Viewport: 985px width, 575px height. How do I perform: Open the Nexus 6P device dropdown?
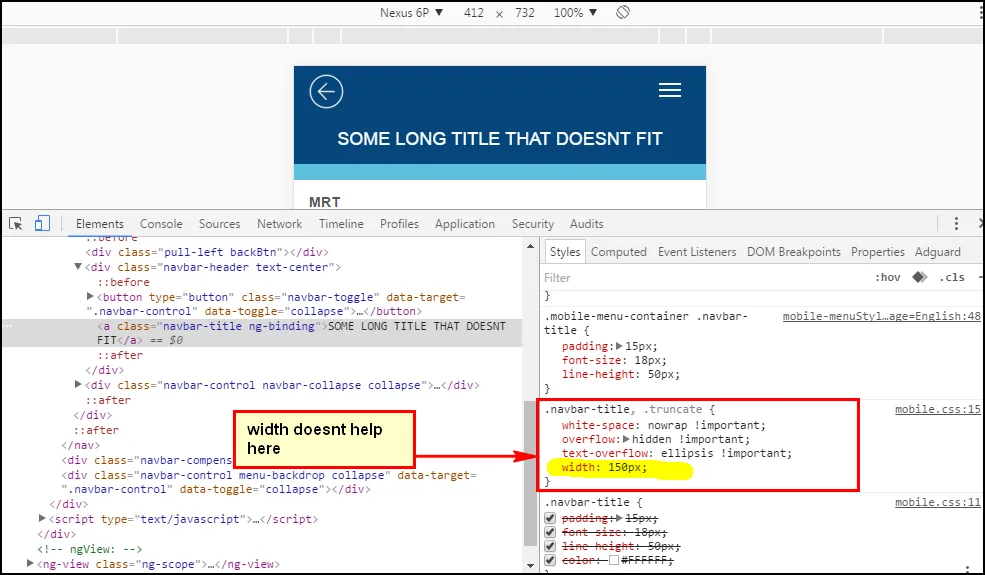point(411,13)
